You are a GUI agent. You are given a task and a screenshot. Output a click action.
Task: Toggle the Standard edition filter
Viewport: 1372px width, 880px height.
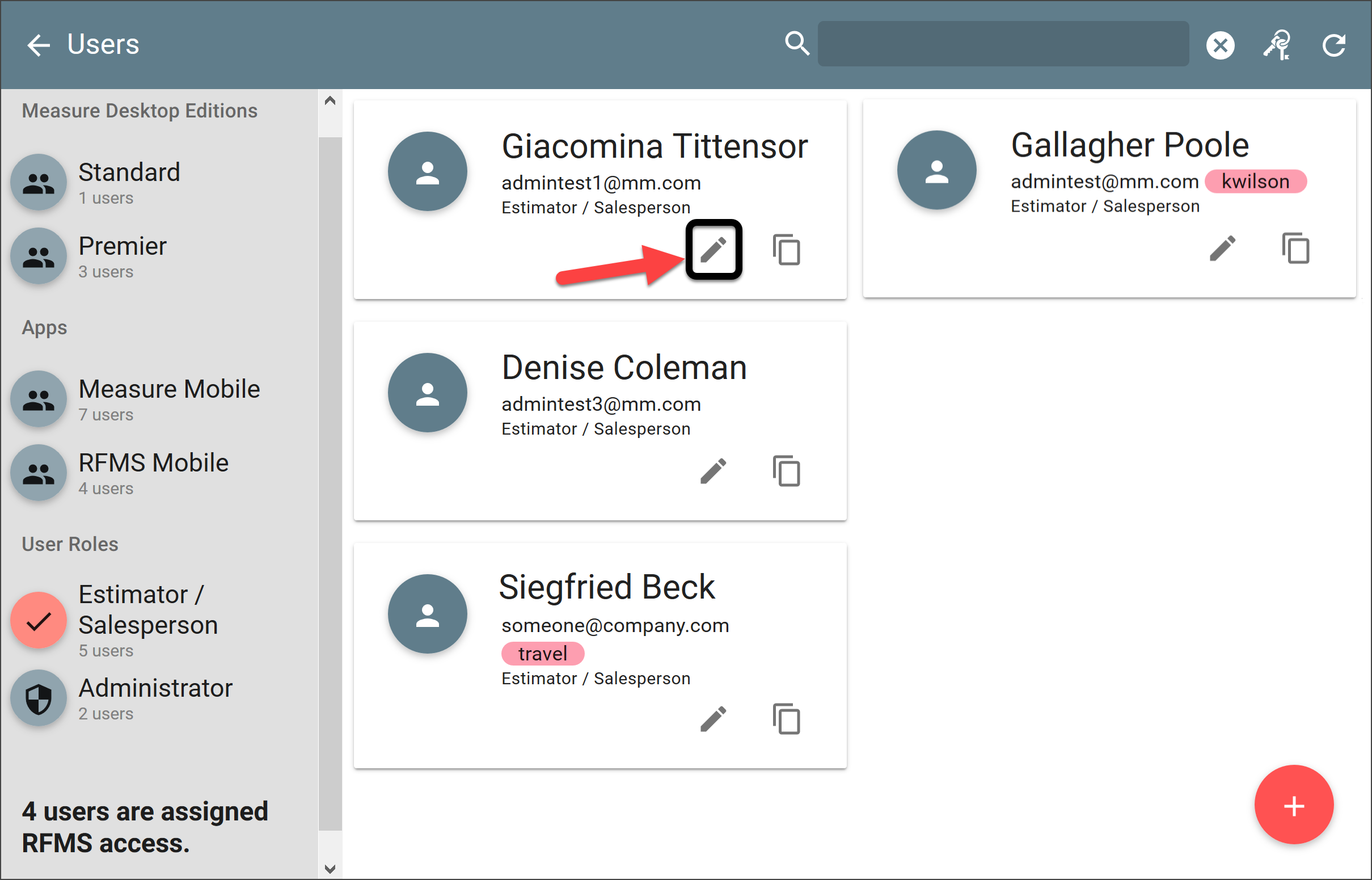coord(39,182)
